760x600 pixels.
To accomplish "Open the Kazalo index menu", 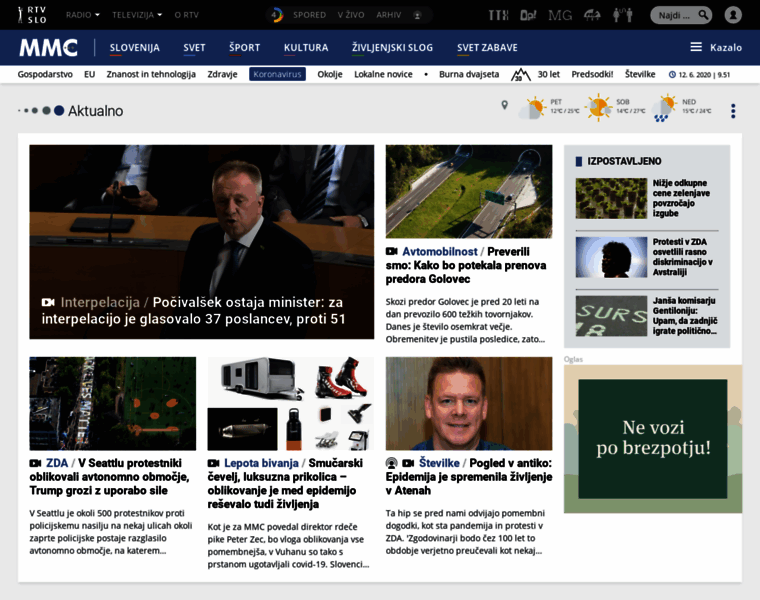I will pyautogui.click(x=726, y=47).
